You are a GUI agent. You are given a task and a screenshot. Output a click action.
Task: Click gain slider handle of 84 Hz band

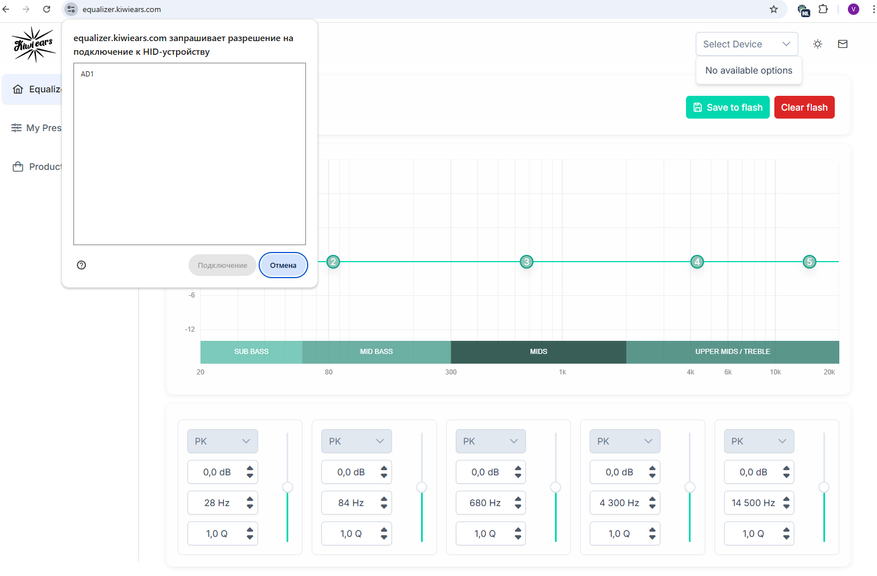point(422,487)
